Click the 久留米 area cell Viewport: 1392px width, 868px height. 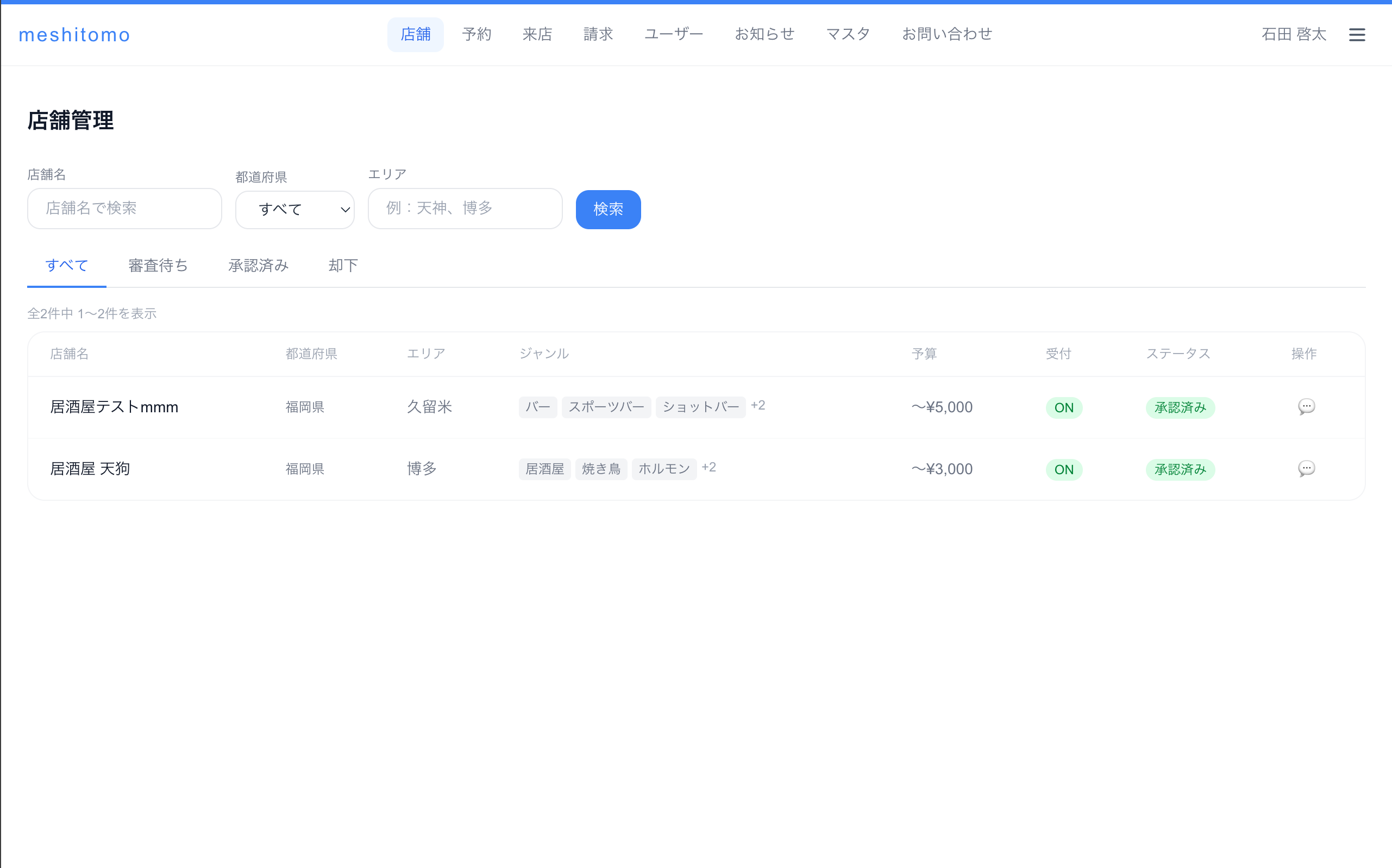coord(430,407)
